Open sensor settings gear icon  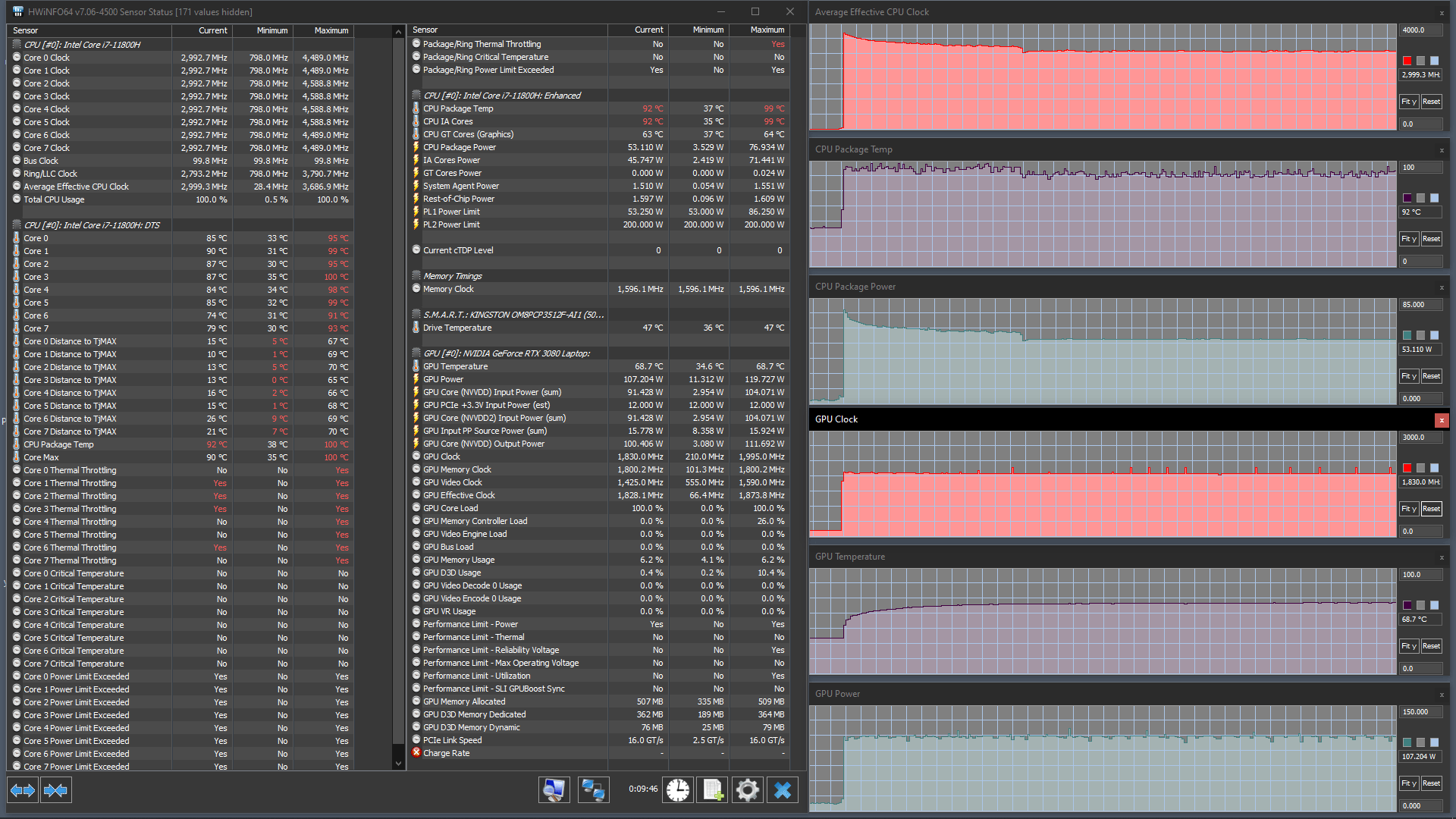point(747,790)
